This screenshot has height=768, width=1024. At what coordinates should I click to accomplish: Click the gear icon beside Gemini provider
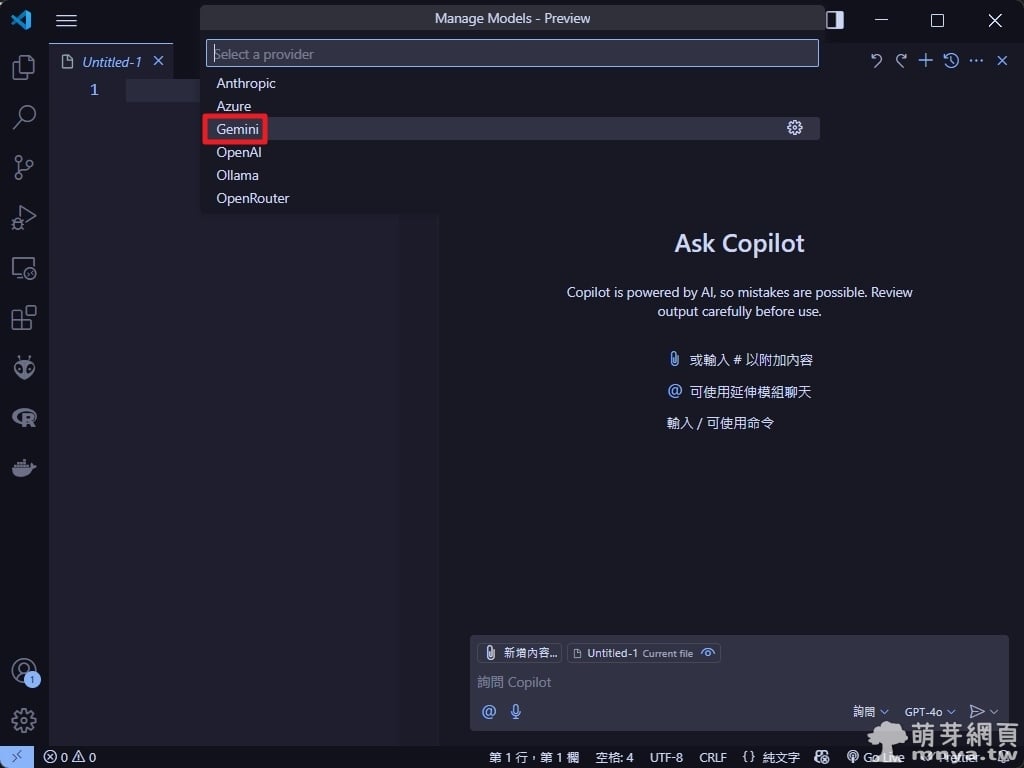pyautogui.click(x=795, y=128)
